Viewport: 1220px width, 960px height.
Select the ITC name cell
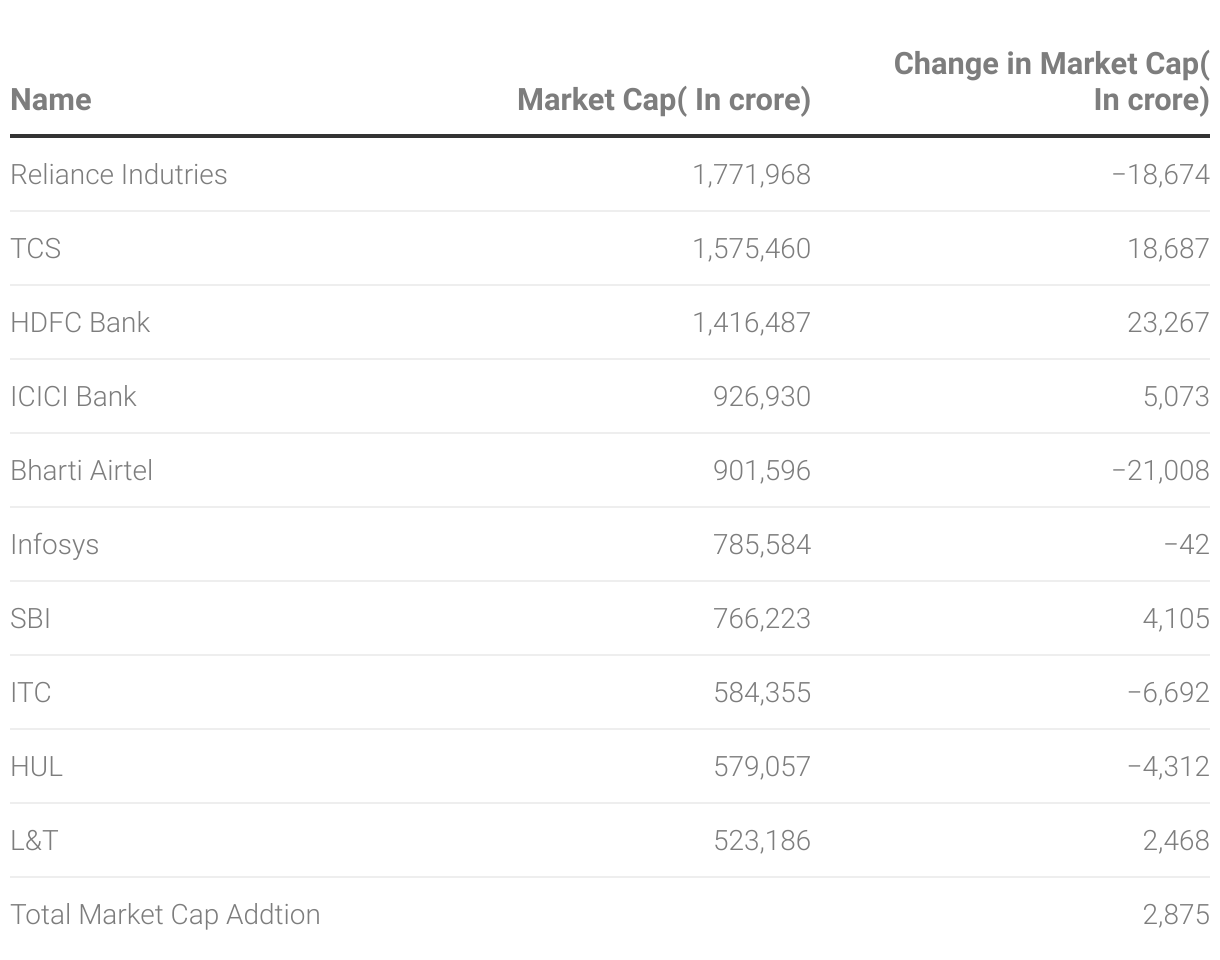(30, 693)
